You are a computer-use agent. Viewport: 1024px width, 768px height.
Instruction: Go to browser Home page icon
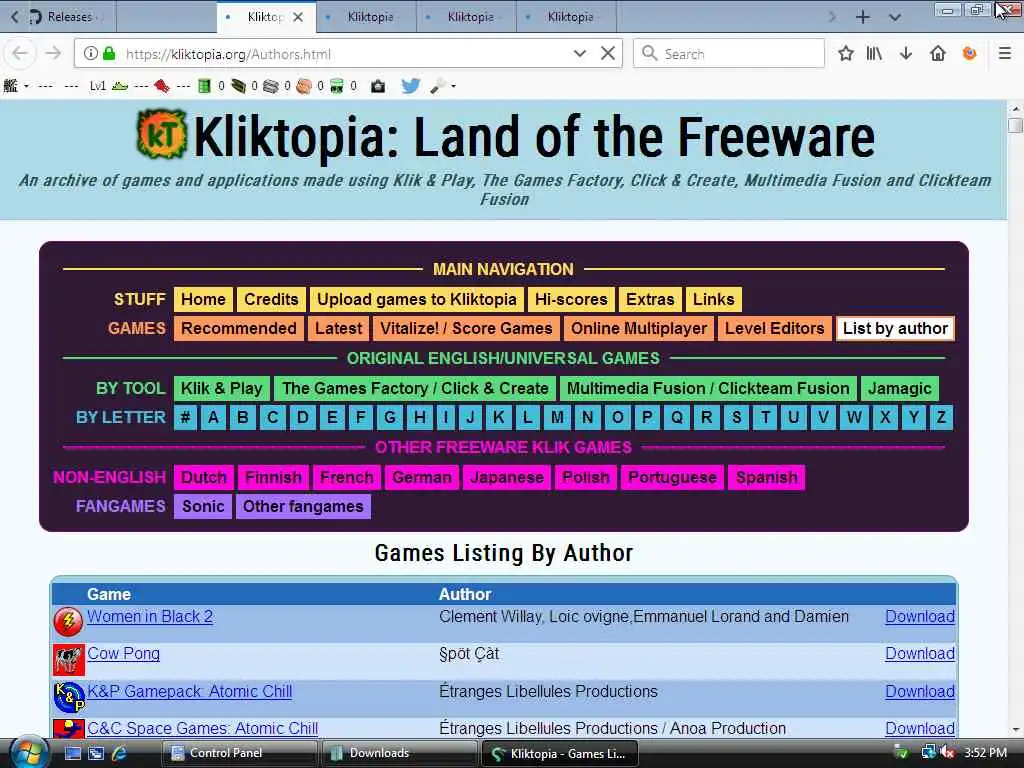[x=938, y=54]
